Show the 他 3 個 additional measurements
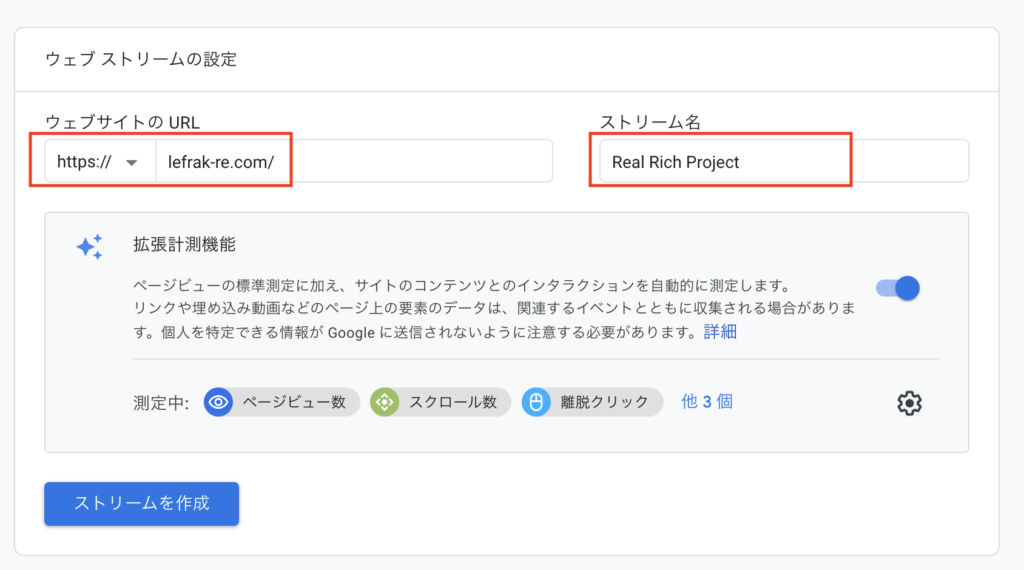 coord(707,402)
